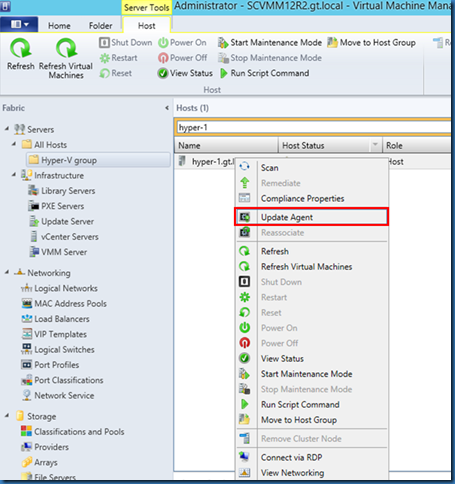
Task: Open vCenter Servers in the tree
Action: tap(64, 237)
